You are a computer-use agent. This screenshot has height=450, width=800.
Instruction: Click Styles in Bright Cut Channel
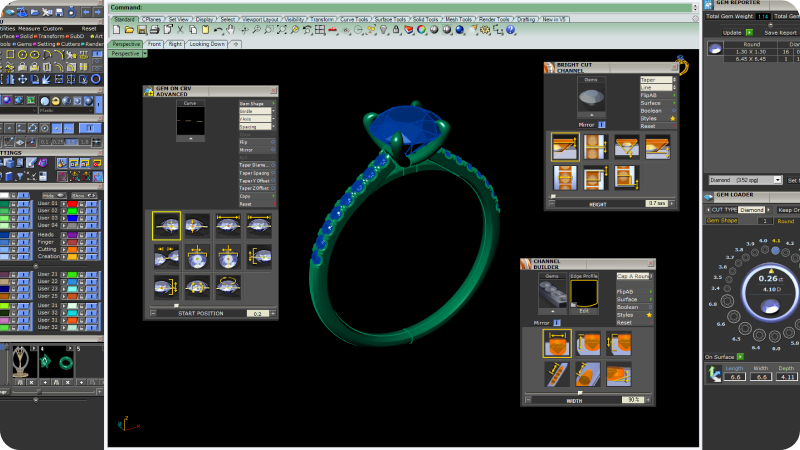[x=658, y=118]
